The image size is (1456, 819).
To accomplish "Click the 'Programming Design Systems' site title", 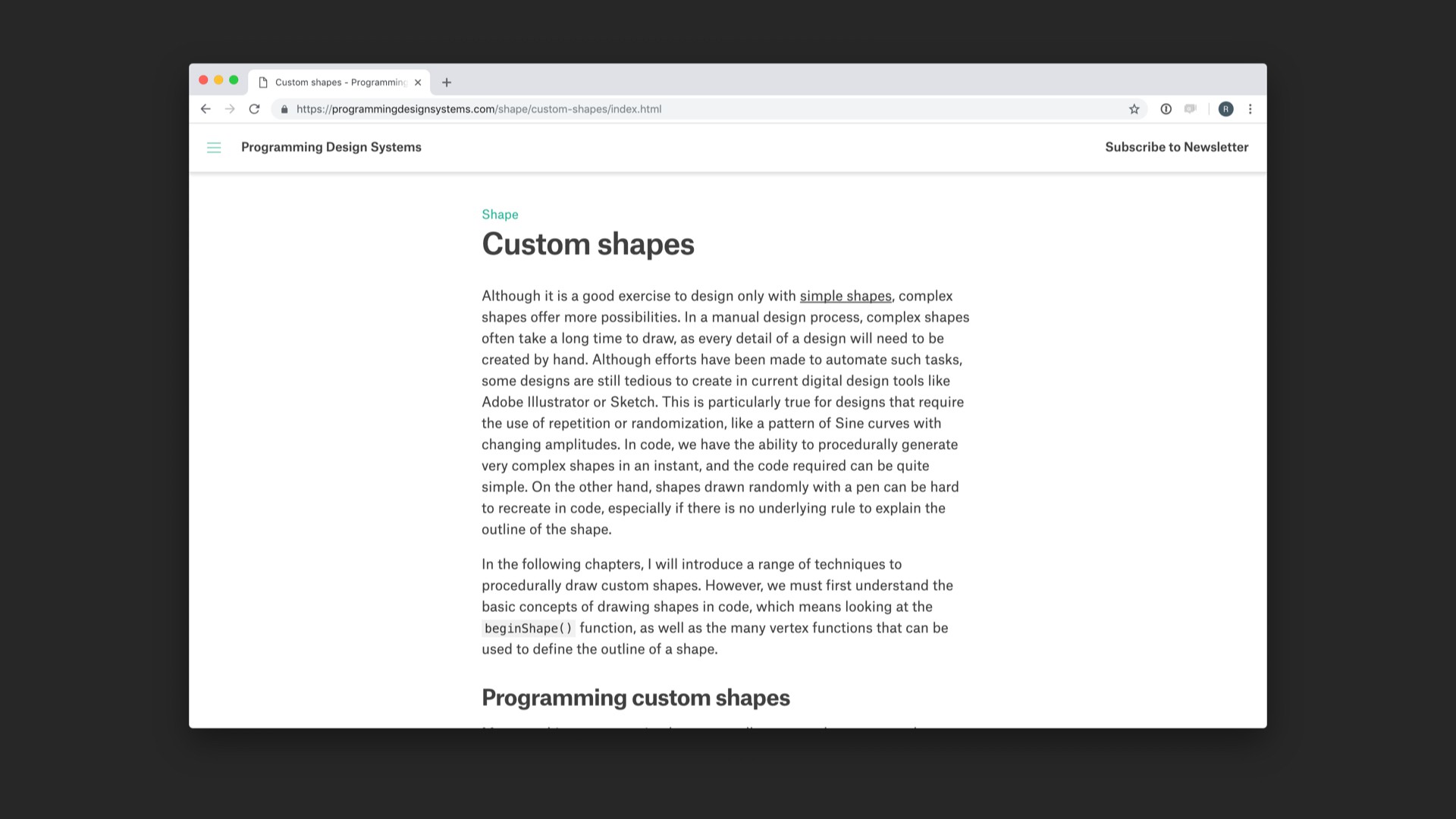I will (331, 146).
